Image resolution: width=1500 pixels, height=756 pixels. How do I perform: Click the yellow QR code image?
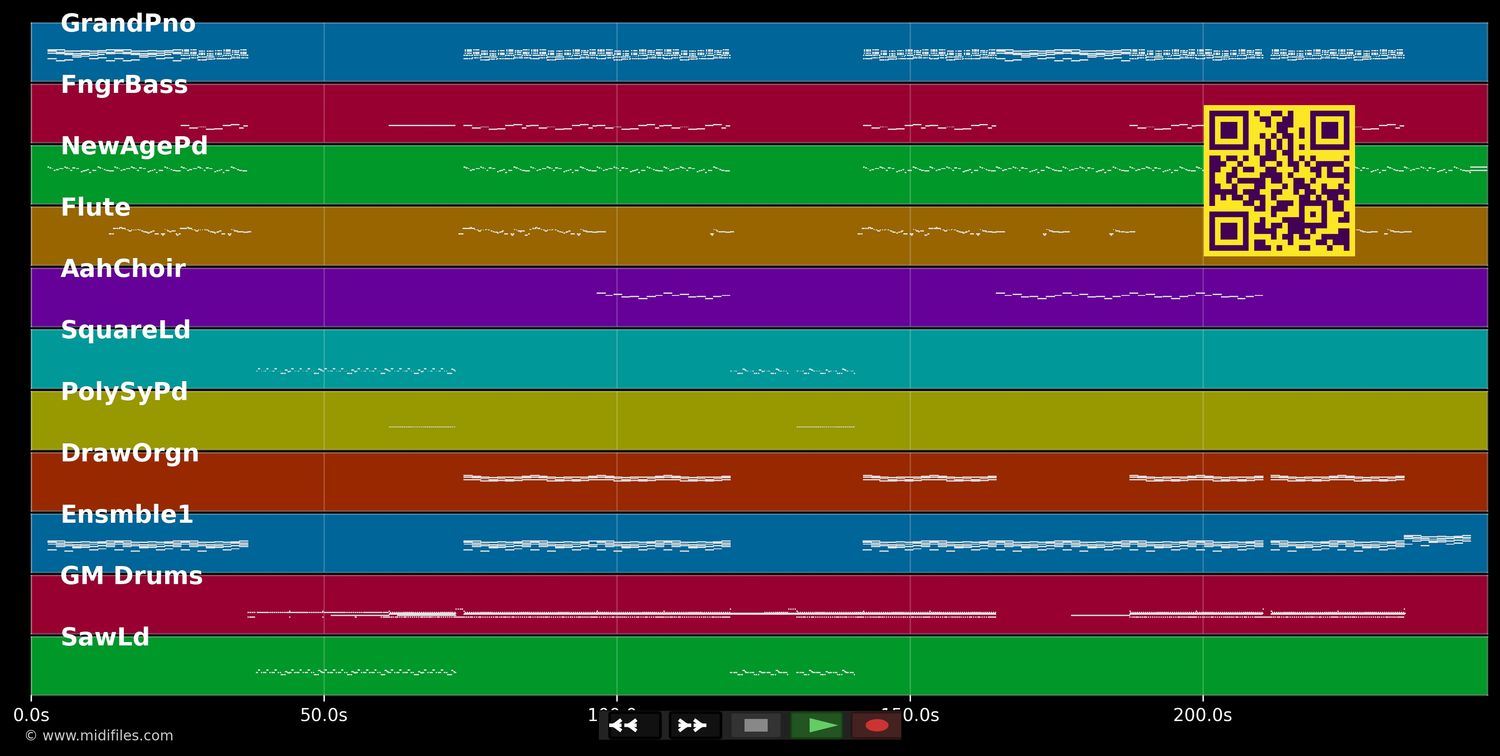(1278, 181)
